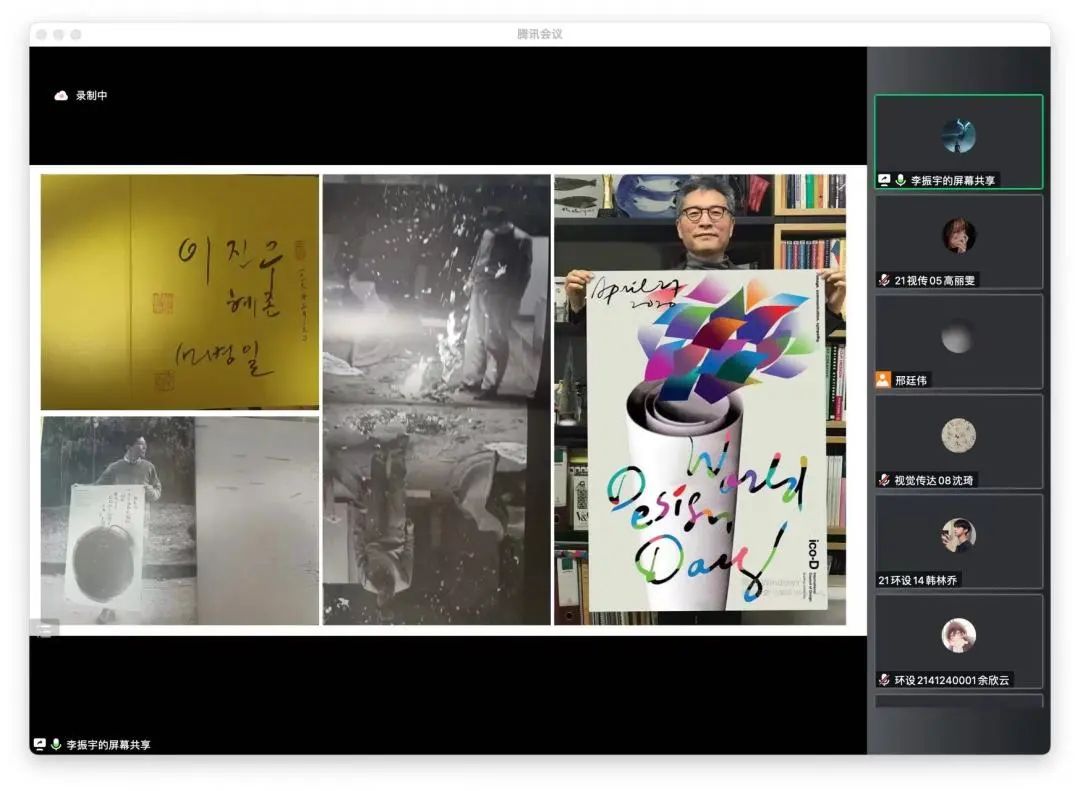The image size is (1080, 791).
Task: Click muted mic icon beside 环设2141240001余欣云
Action: [884, 680]
